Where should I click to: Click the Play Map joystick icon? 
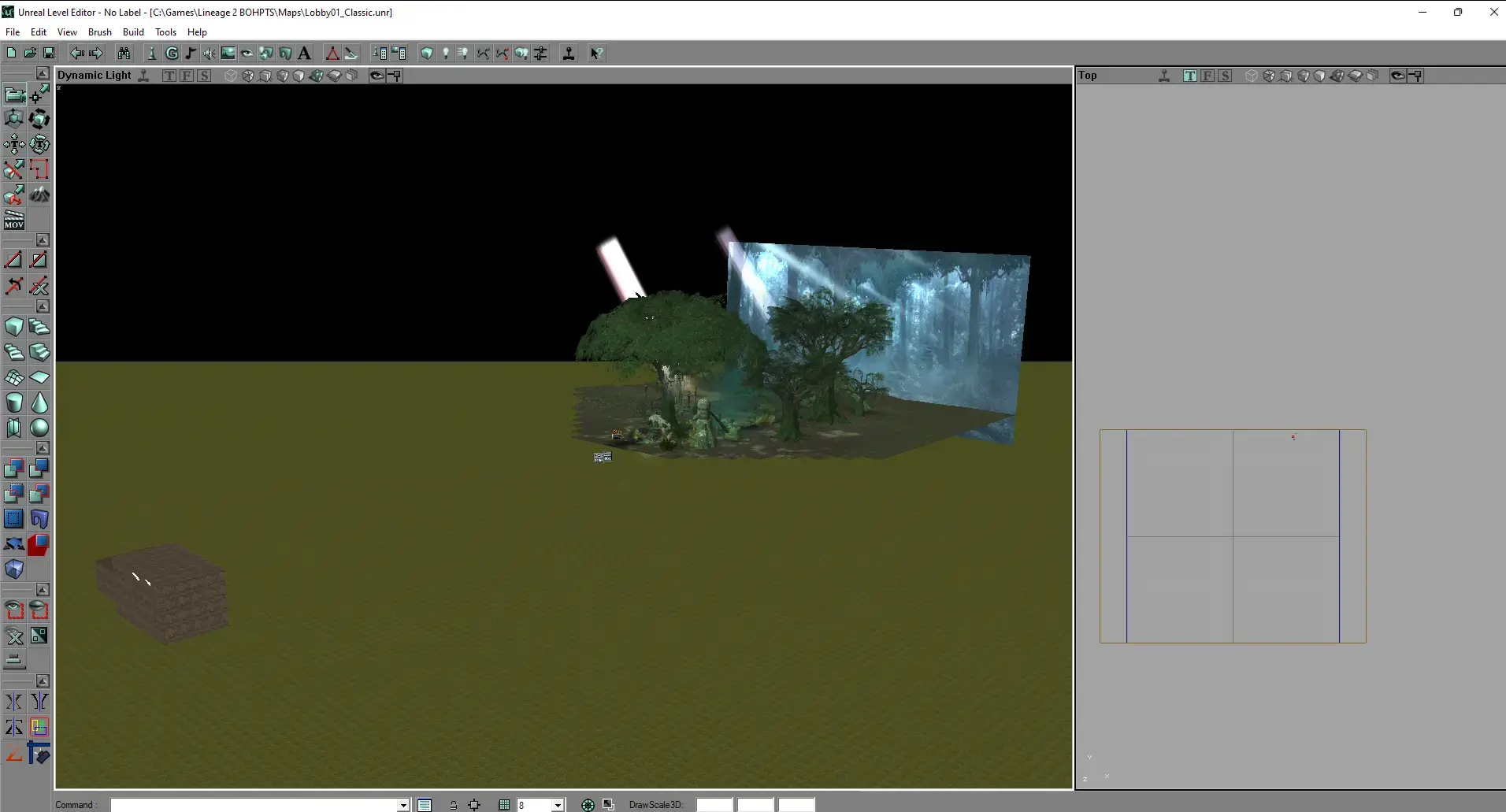pos(569,53)
